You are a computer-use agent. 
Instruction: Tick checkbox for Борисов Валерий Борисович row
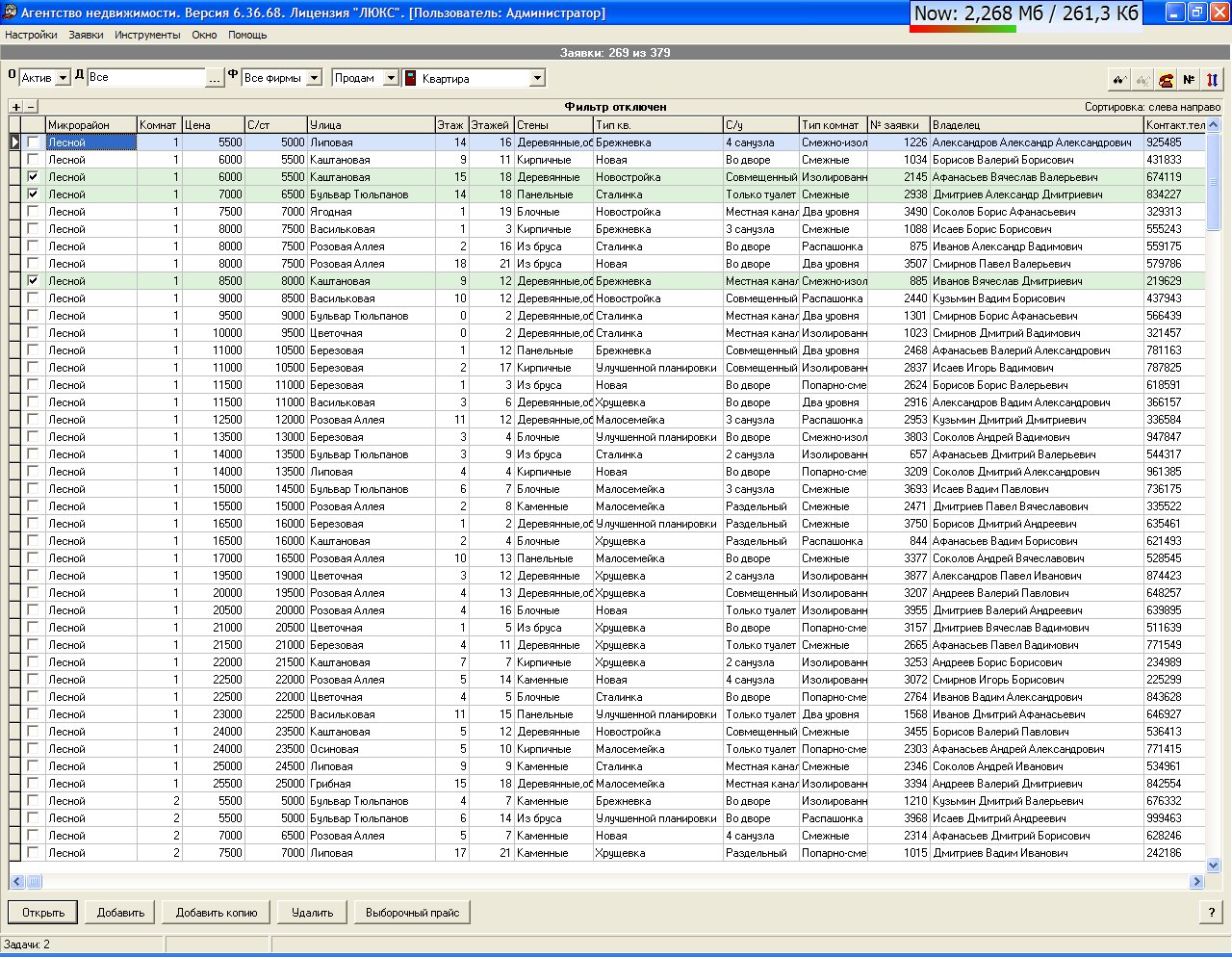[x=34, y=160]
